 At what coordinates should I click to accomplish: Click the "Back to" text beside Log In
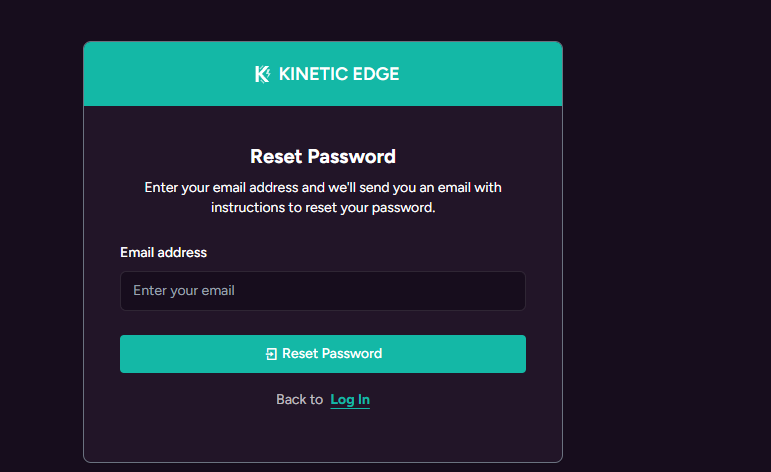point(299,400)
